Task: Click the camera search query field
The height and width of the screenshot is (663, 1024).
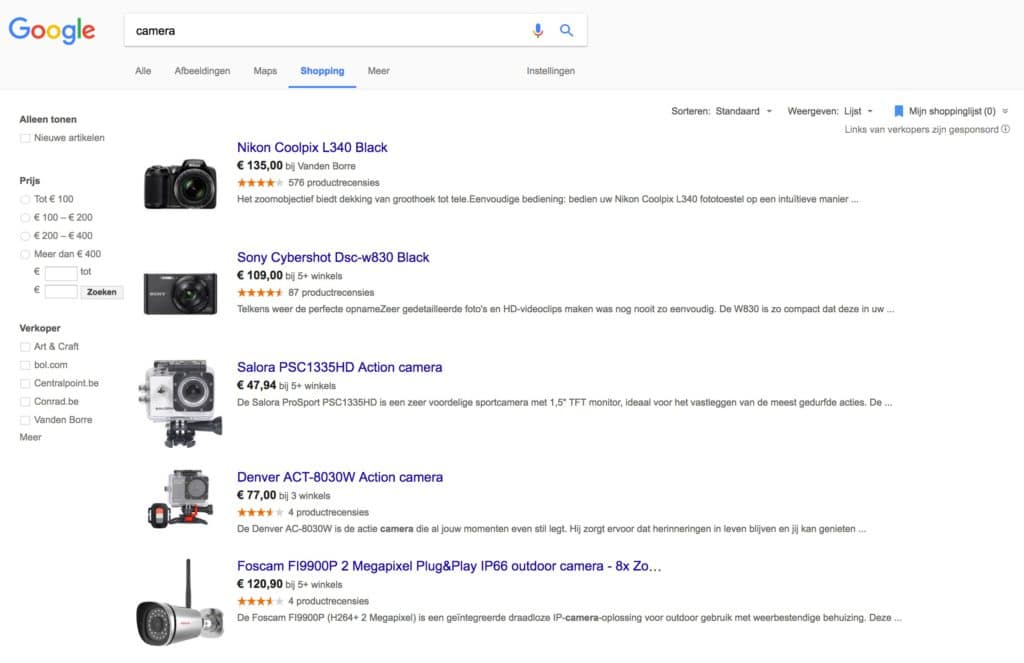Action: pyautogui.click(x=327, y=31)
